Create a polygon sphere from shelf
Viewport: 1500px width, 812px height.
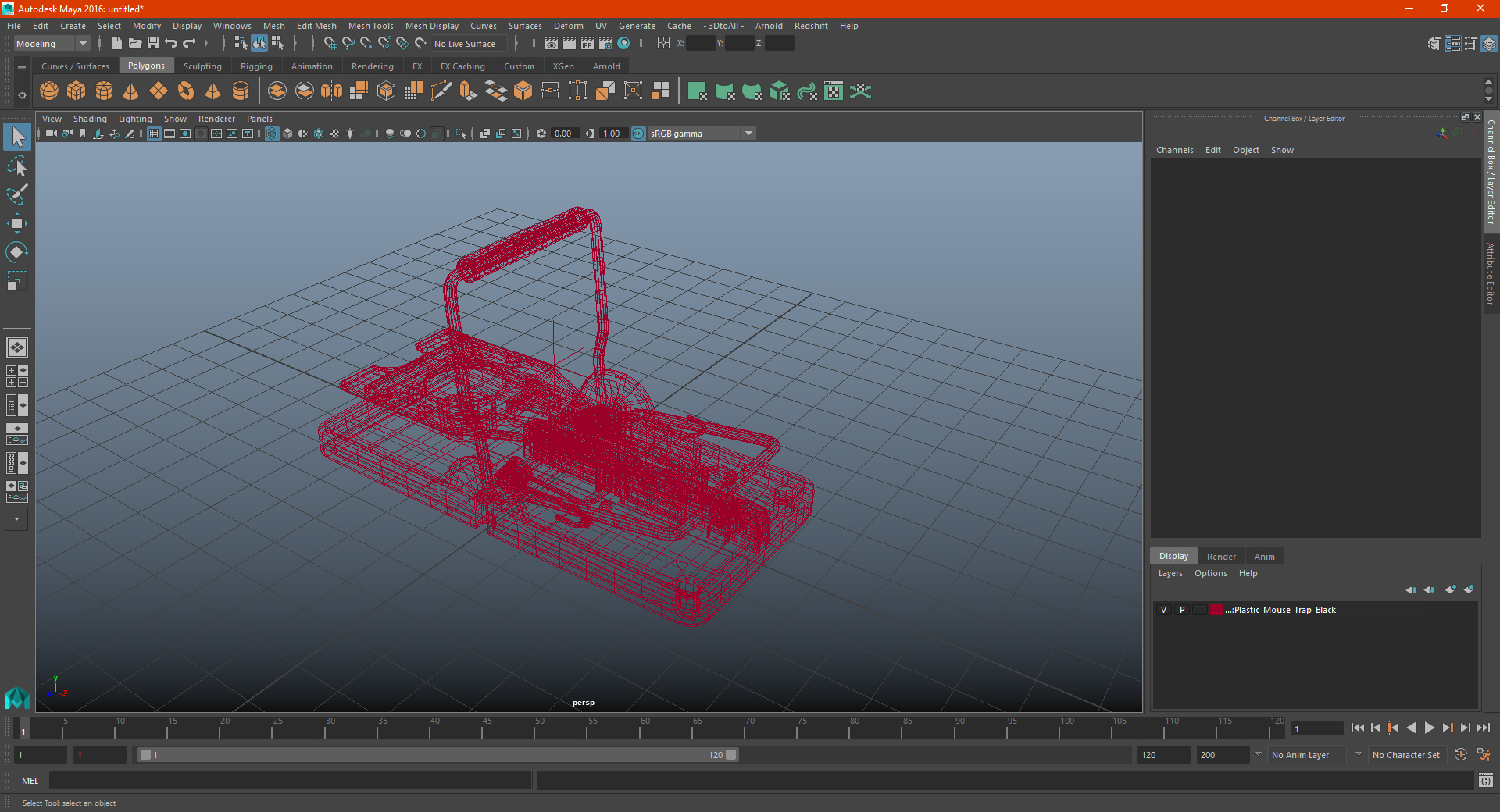(49, 91)
